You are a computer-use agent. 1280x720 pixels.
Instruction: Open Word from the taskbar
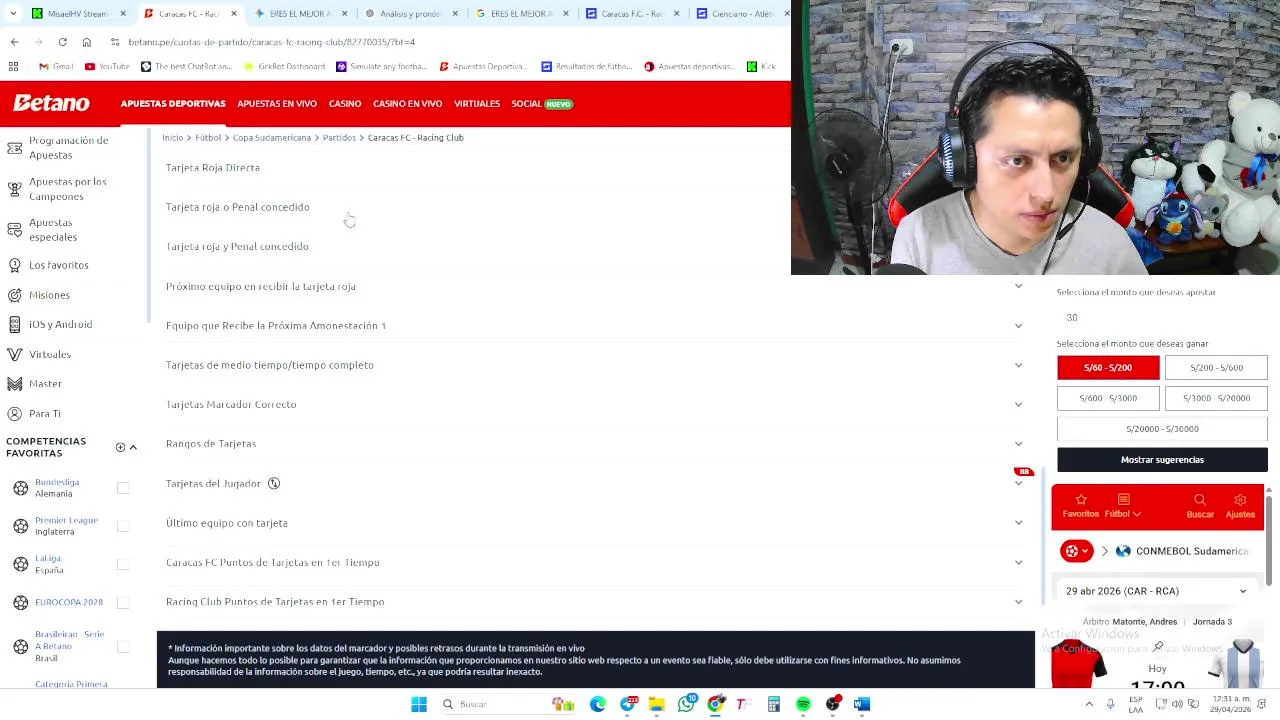tap(862, 704)
